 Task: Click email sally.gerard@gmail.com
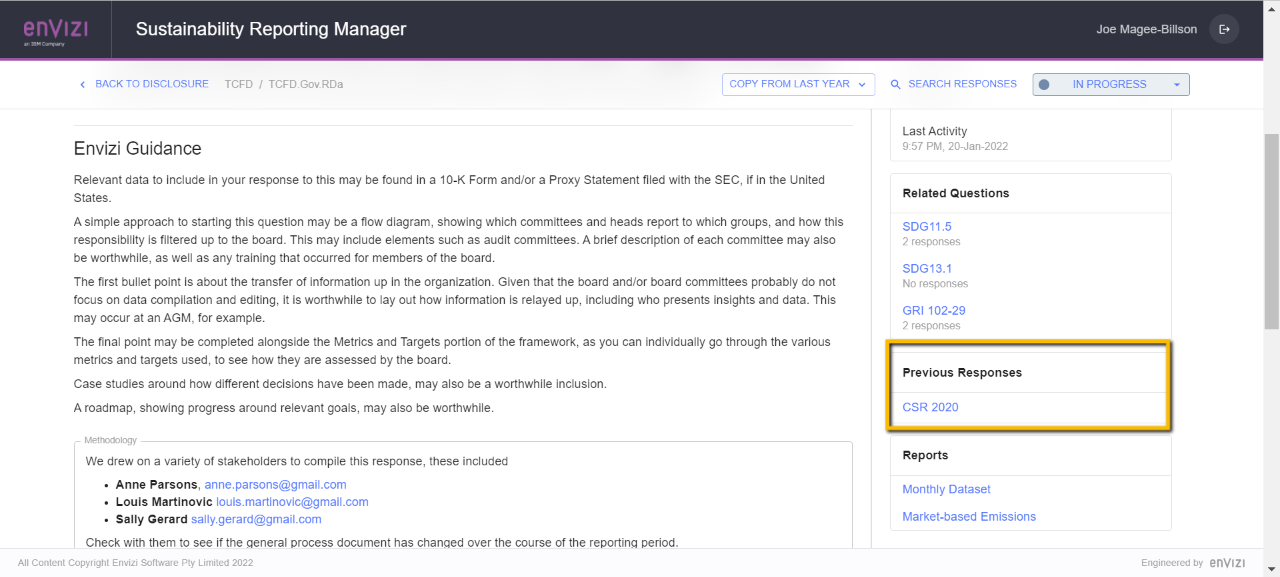256,520
